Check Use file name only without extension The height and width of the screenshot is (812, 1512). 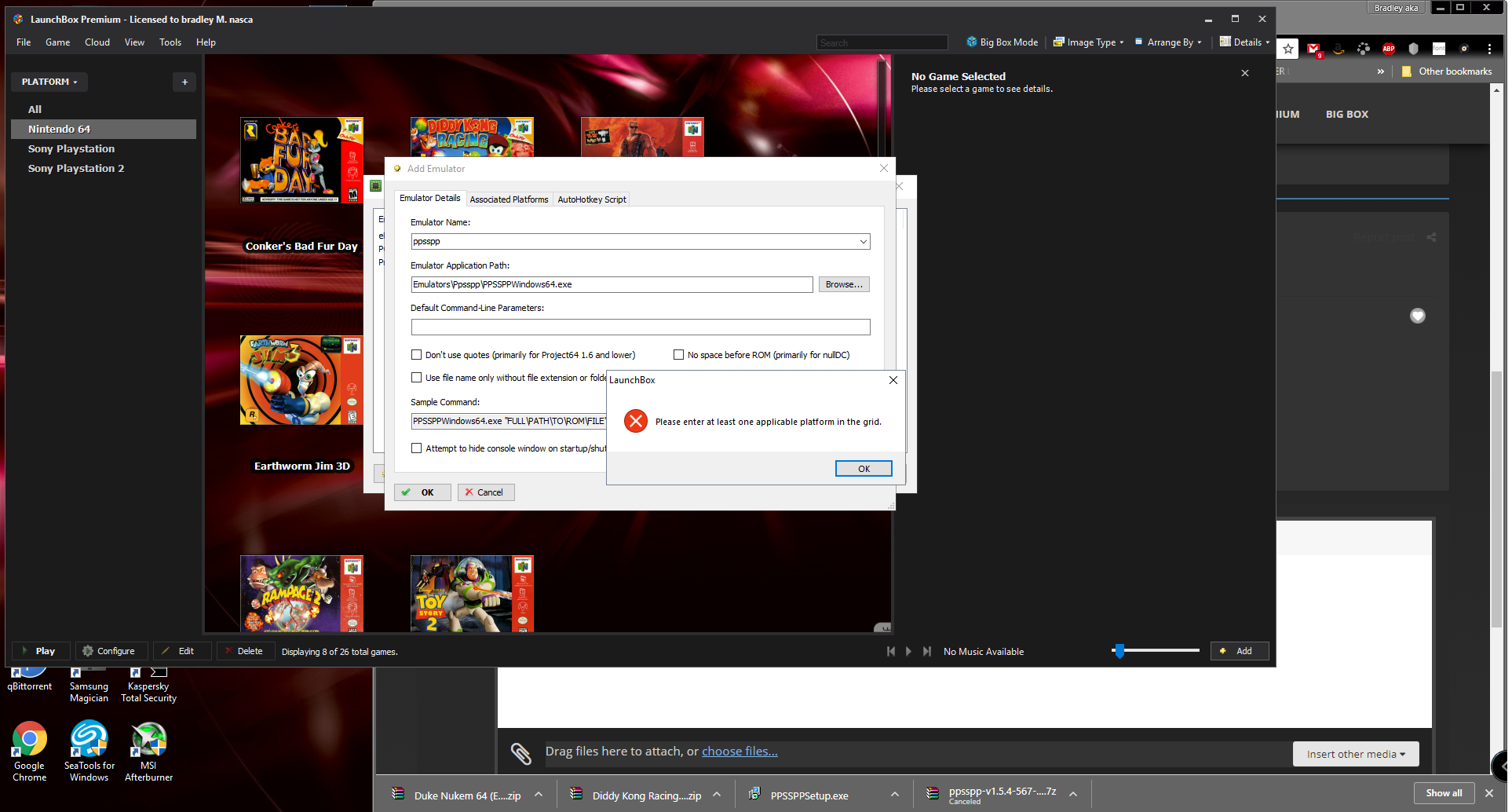418,379
